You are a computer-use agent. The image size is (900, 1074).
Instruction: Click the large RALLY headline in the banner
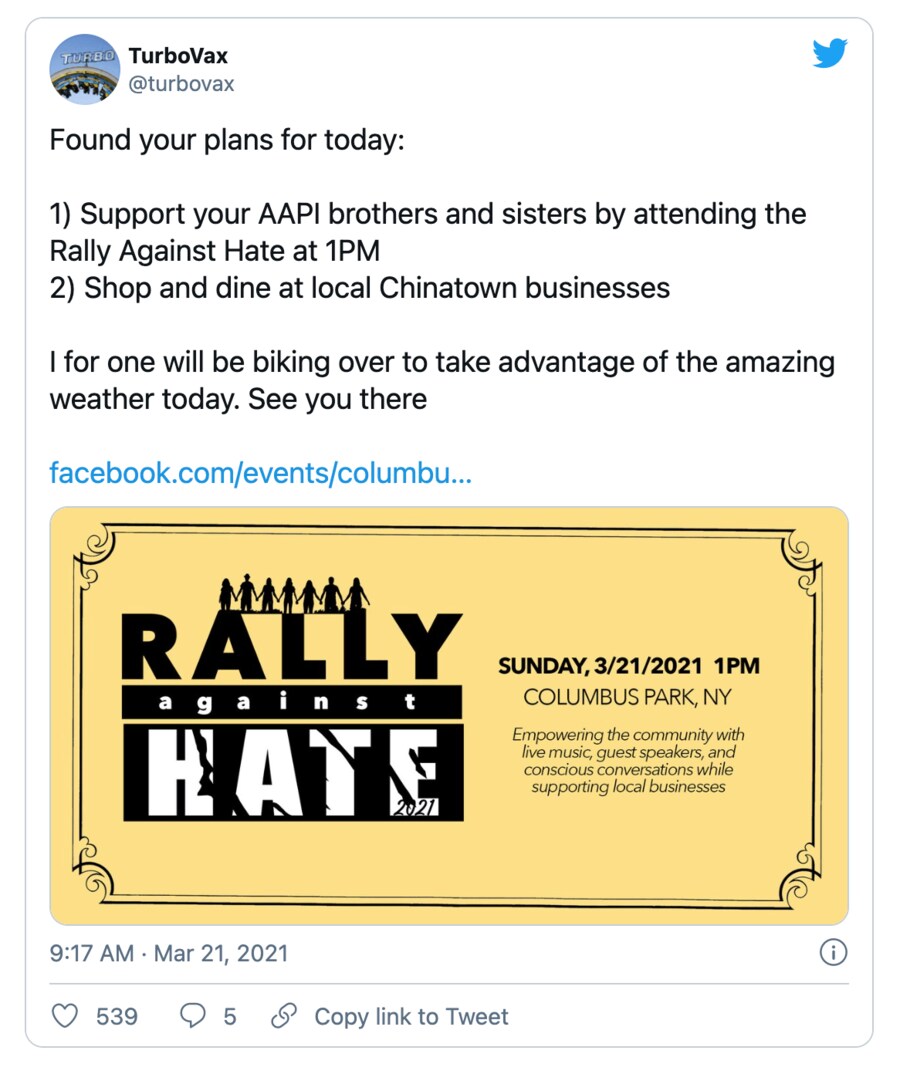click(292, 645)
